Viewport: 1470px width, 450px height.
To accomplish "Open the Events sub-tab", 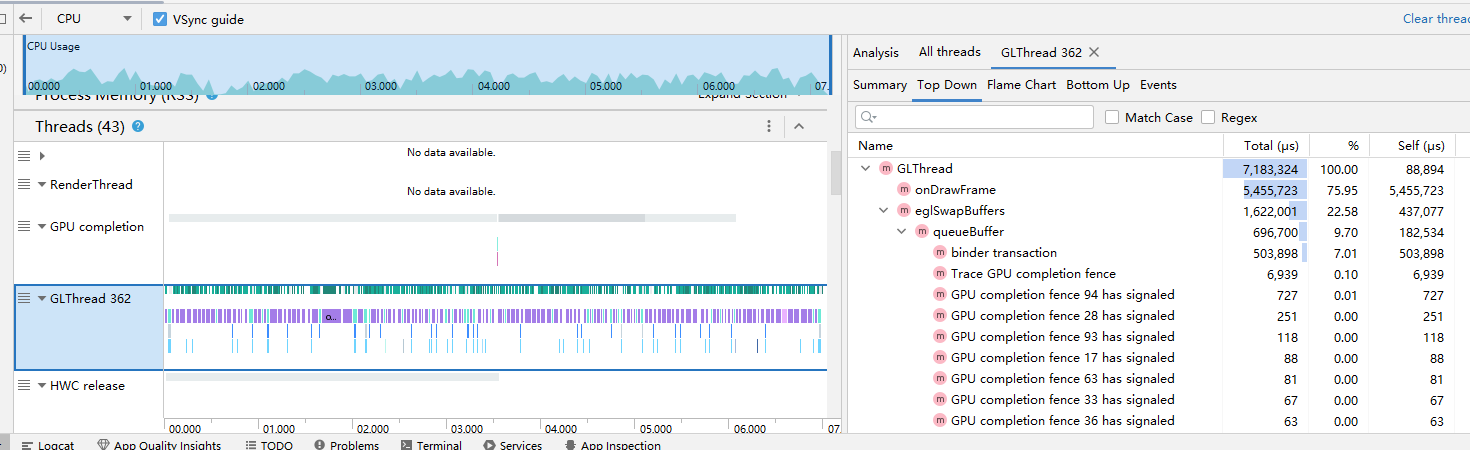I will [x=1158, y=85].
